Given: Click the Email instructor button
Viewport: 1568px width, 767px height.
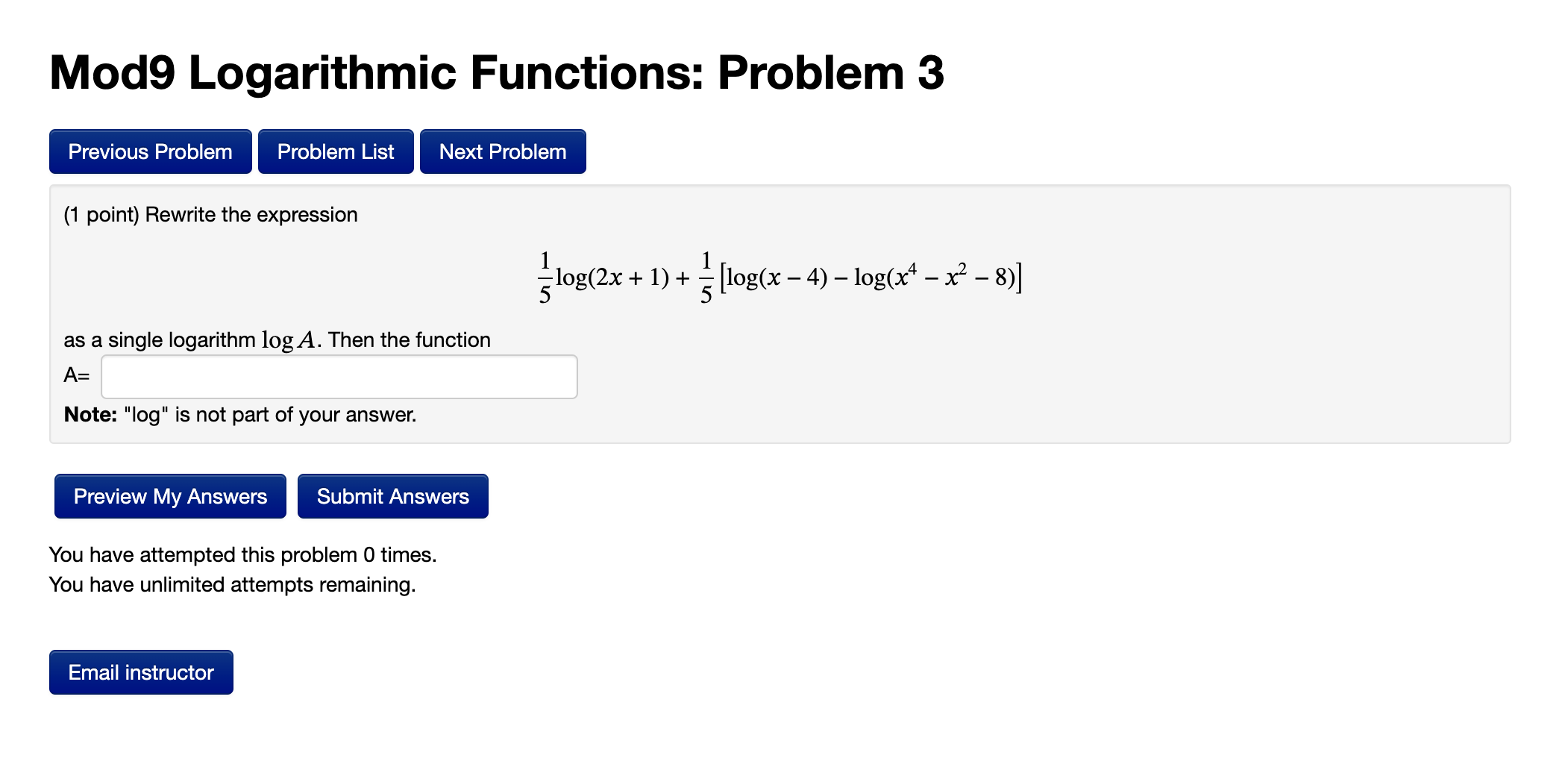Looking at the screenshot, I should click(140, 671).
